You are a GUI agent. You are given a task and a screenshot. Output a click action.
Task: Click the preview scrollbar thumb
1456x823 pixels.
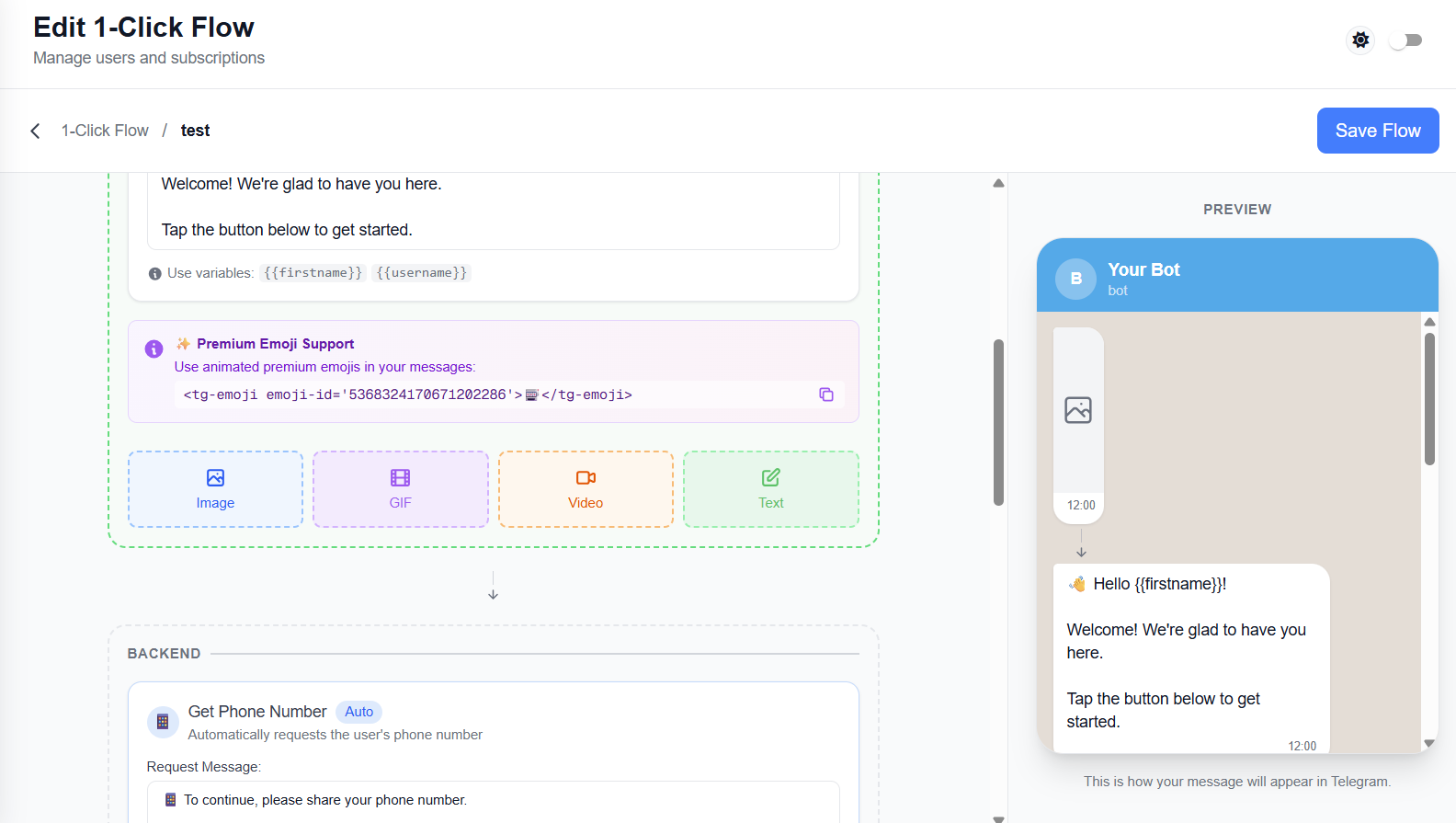pos(1429,399)
